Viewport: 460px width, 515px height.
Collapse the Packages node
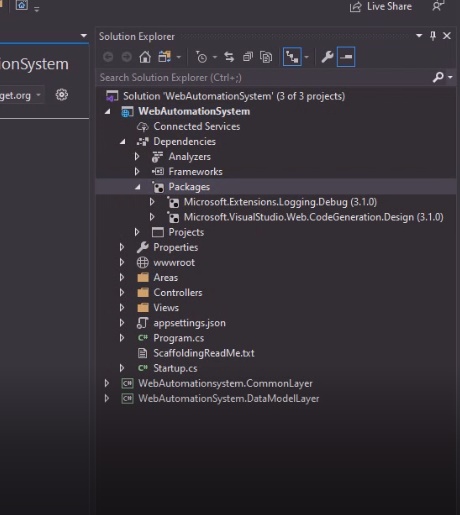click(138, 187)
